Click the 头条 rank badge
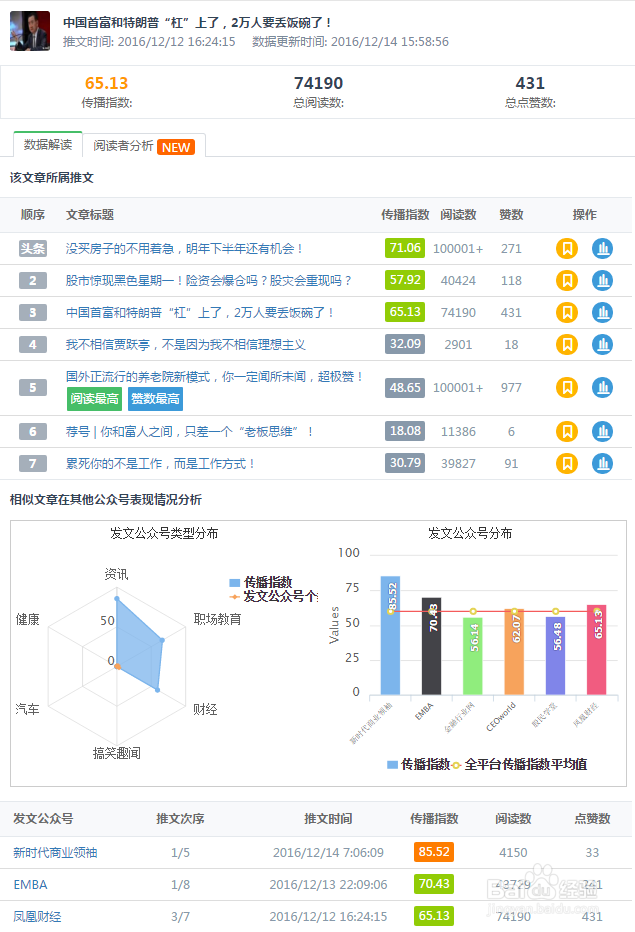 33,248
